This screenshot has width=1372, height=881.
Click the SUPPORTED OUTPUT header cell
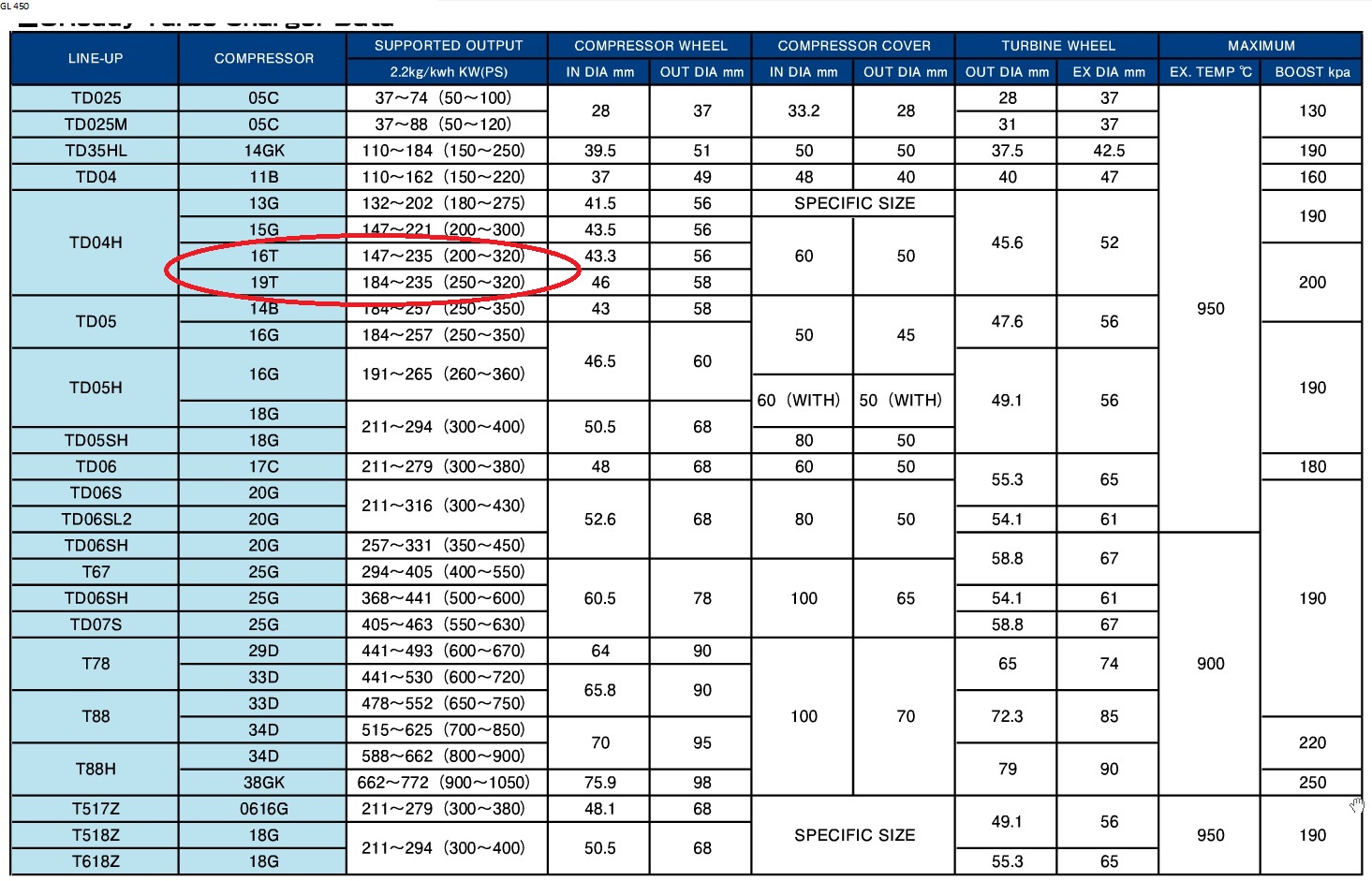tap(448, 45)
